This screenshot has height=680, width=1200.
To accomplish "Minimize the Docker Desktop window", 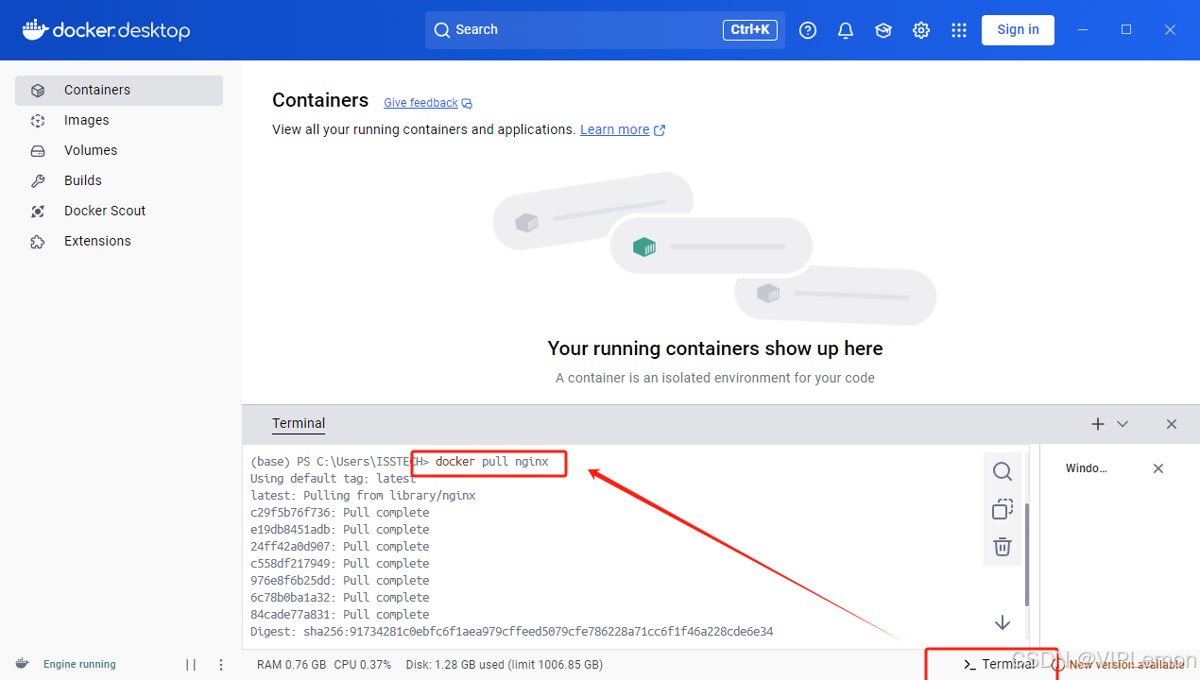I will tap(1083, 30).
